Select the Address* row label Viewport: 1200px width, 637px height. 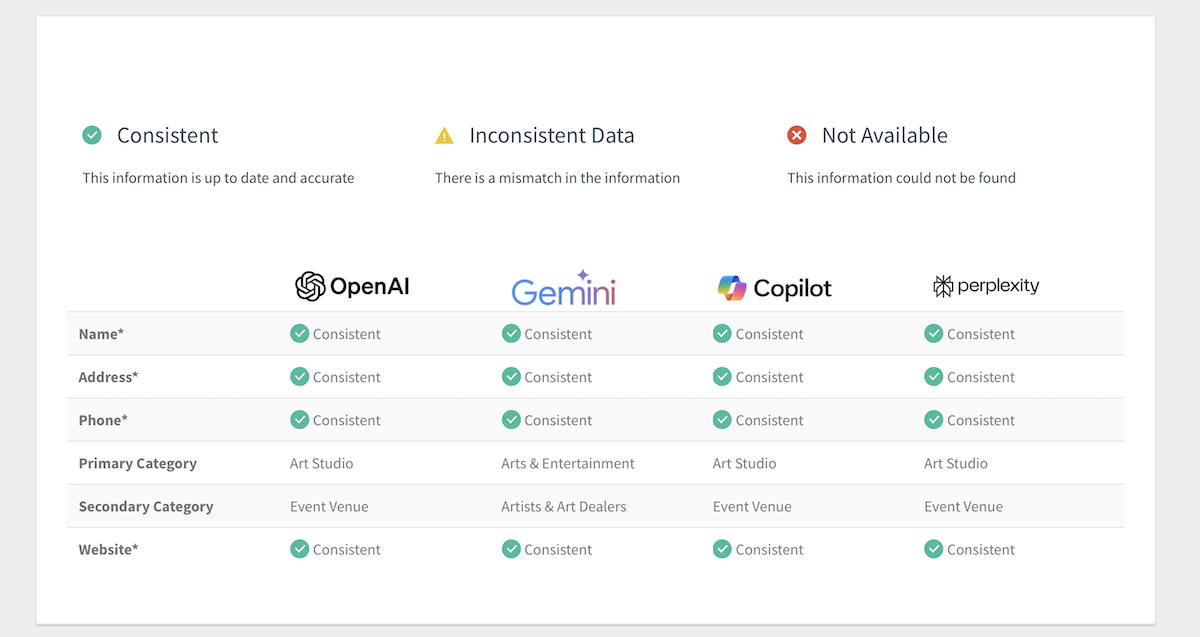pyautogui.click(x=108, y=377)
